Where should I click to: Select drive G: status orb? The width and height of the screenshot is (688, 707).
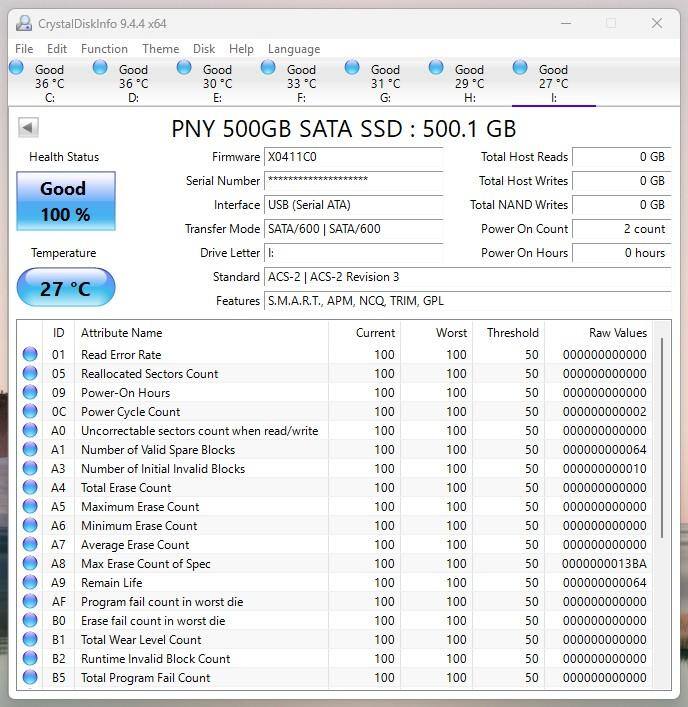pyautogui.click(x=352, y=68)
